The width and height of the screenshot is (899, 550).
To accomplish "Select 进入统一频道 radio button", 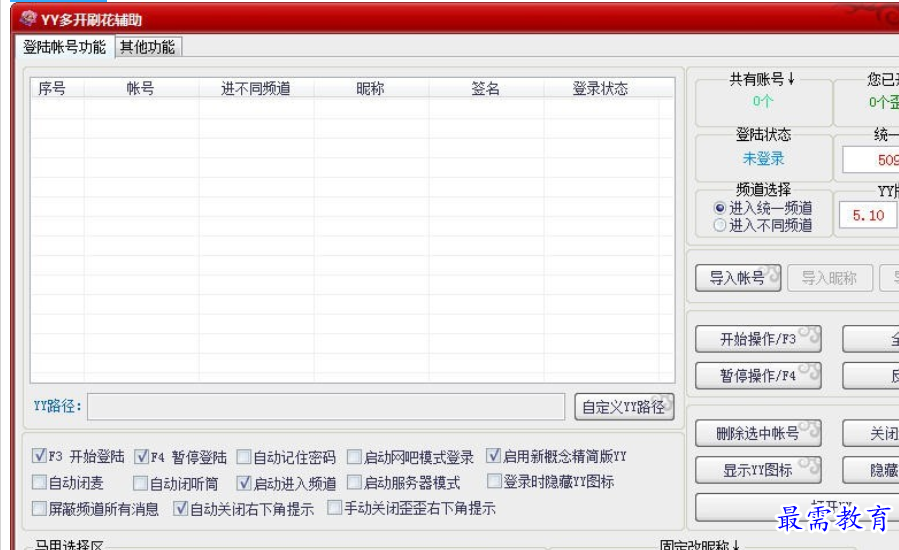I will (720, 208).
